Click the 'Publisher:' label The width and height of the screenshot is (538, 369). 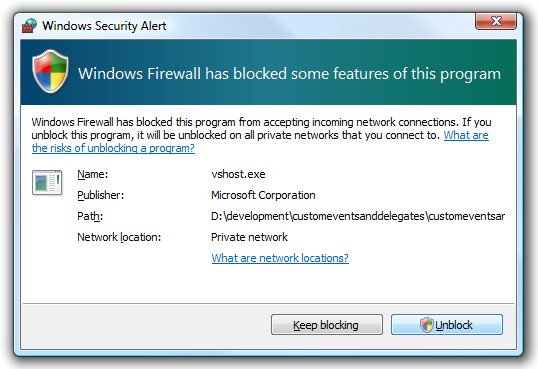(101, 195)
